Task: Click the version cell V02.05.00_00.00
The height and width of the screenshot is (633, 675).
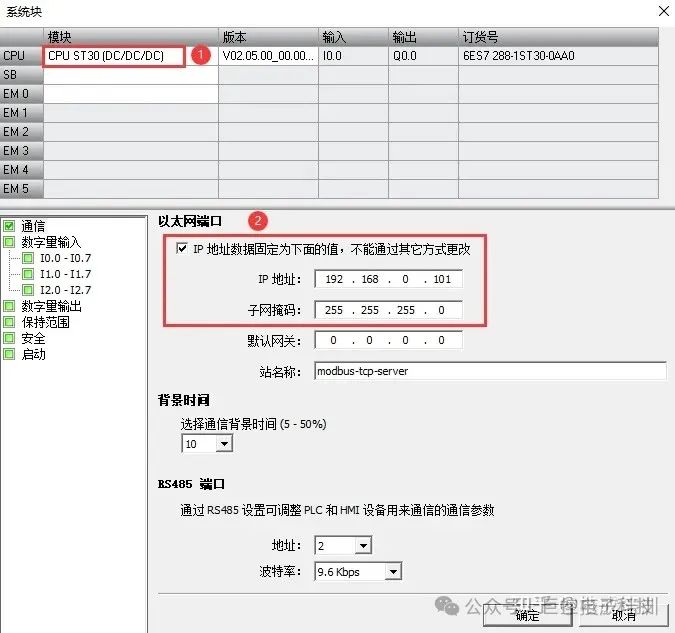Action: coord(268,56)
